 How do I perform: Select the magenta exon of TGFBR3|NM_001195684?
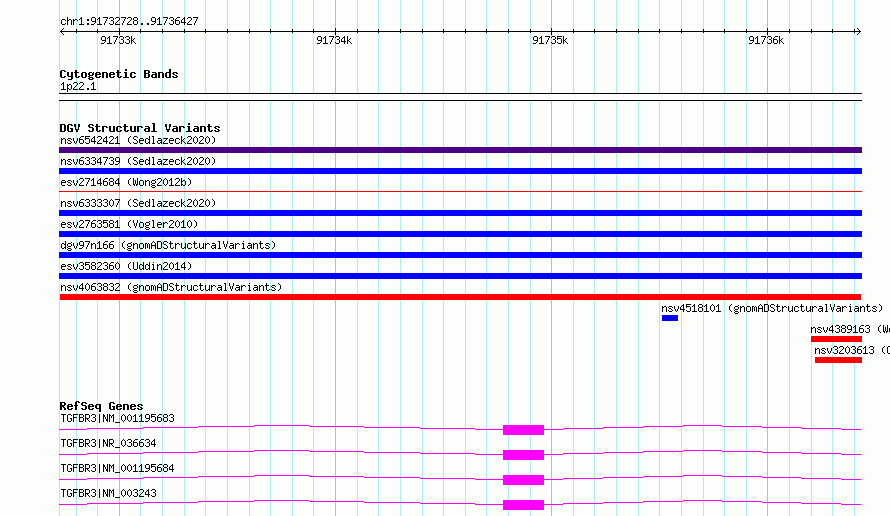coord(523,480)
